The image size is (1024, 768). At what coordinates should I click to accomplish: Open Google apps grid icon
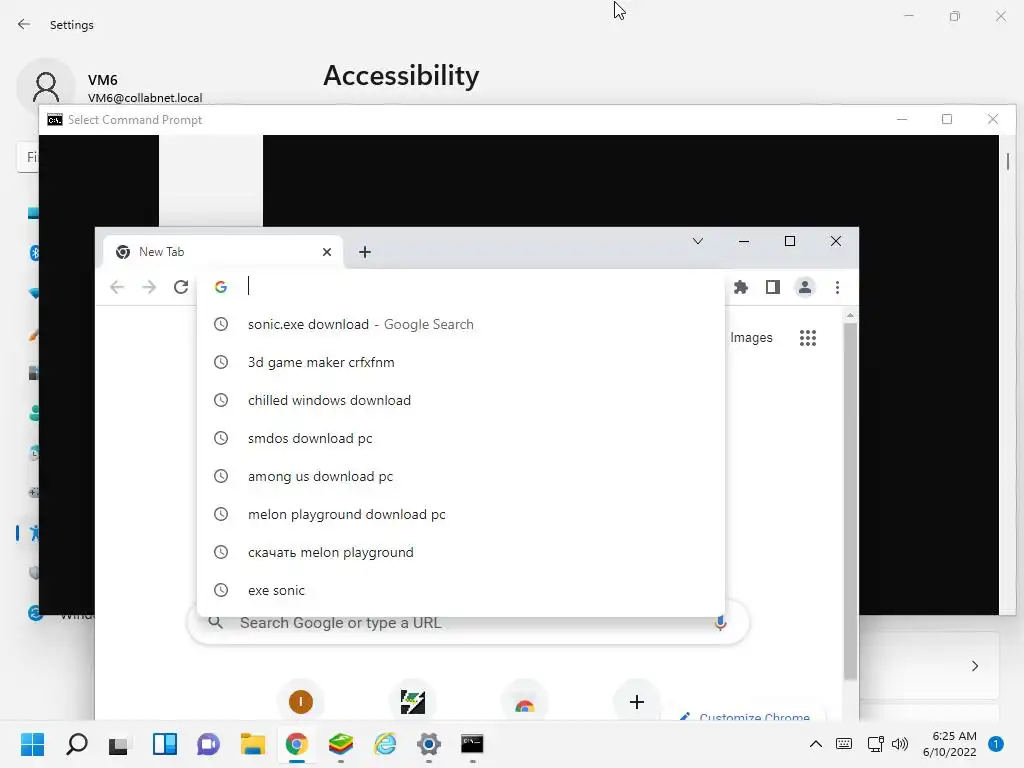point(808,338)
